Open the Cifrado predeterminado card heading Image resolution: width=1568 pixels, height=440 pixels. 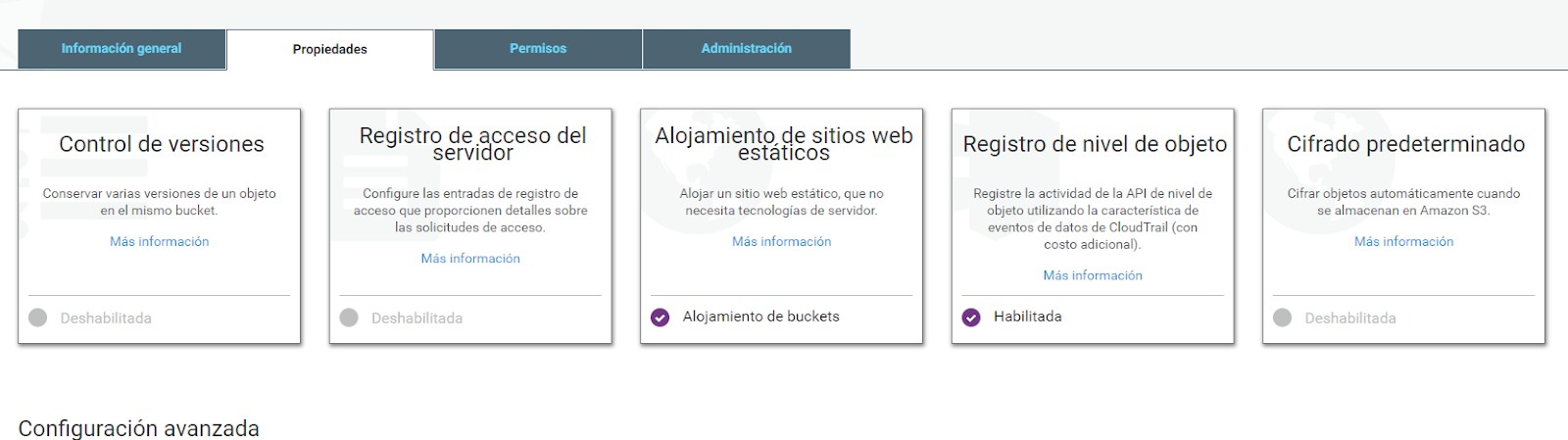tap(1406, 144)
